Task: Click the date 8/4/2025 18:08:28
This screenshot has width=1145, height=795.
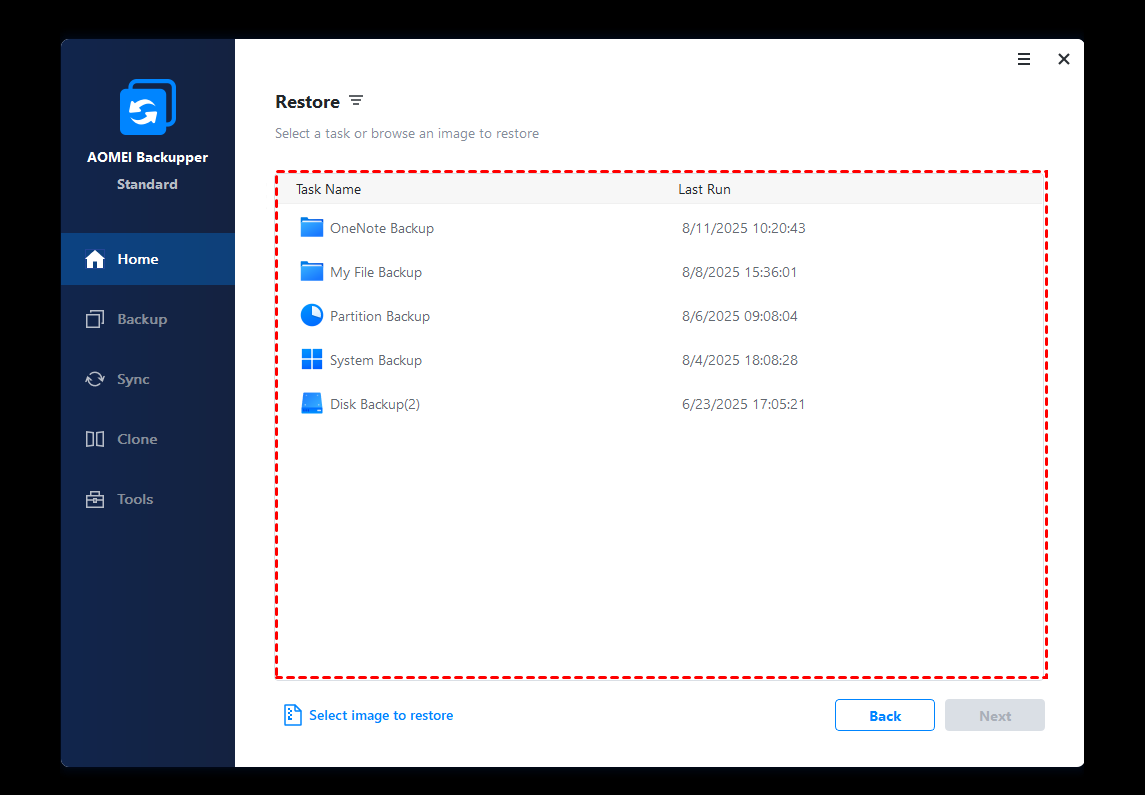Action: [x=740, y=360]
